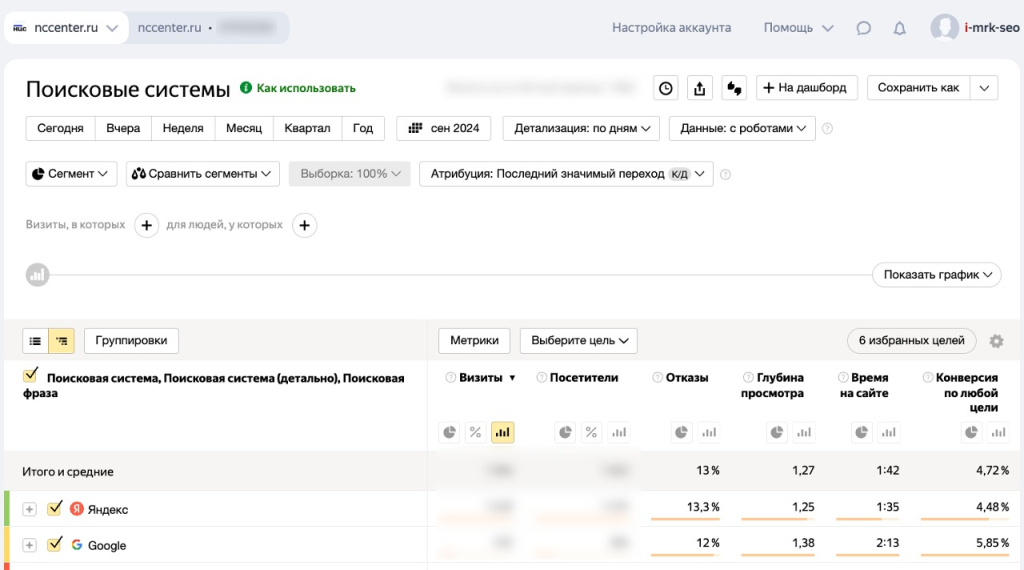Open the chat messages bubble icon
The height and width of the screenshot is (570, 1024).
pos(864,28)
